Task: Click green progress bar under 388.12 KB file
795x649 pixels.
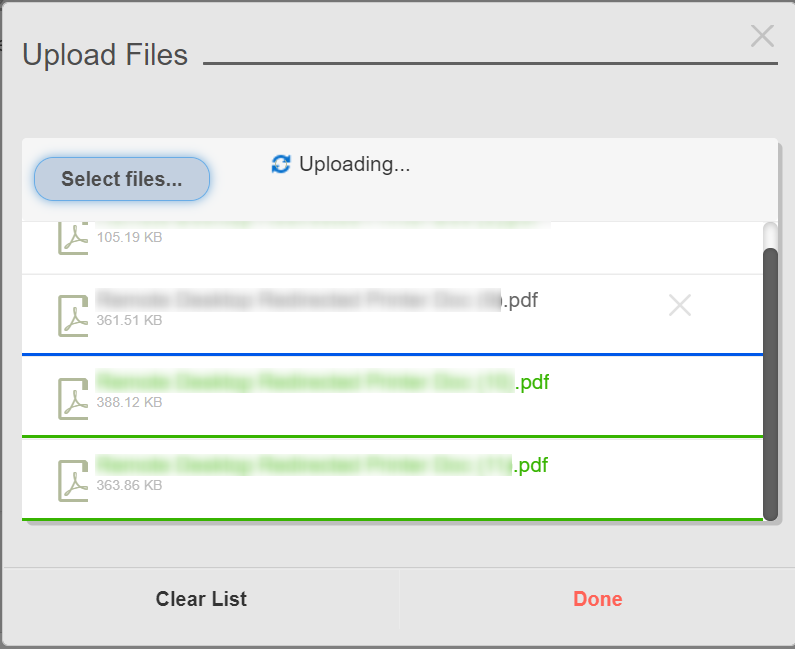Action: click(x=392, y=436)
